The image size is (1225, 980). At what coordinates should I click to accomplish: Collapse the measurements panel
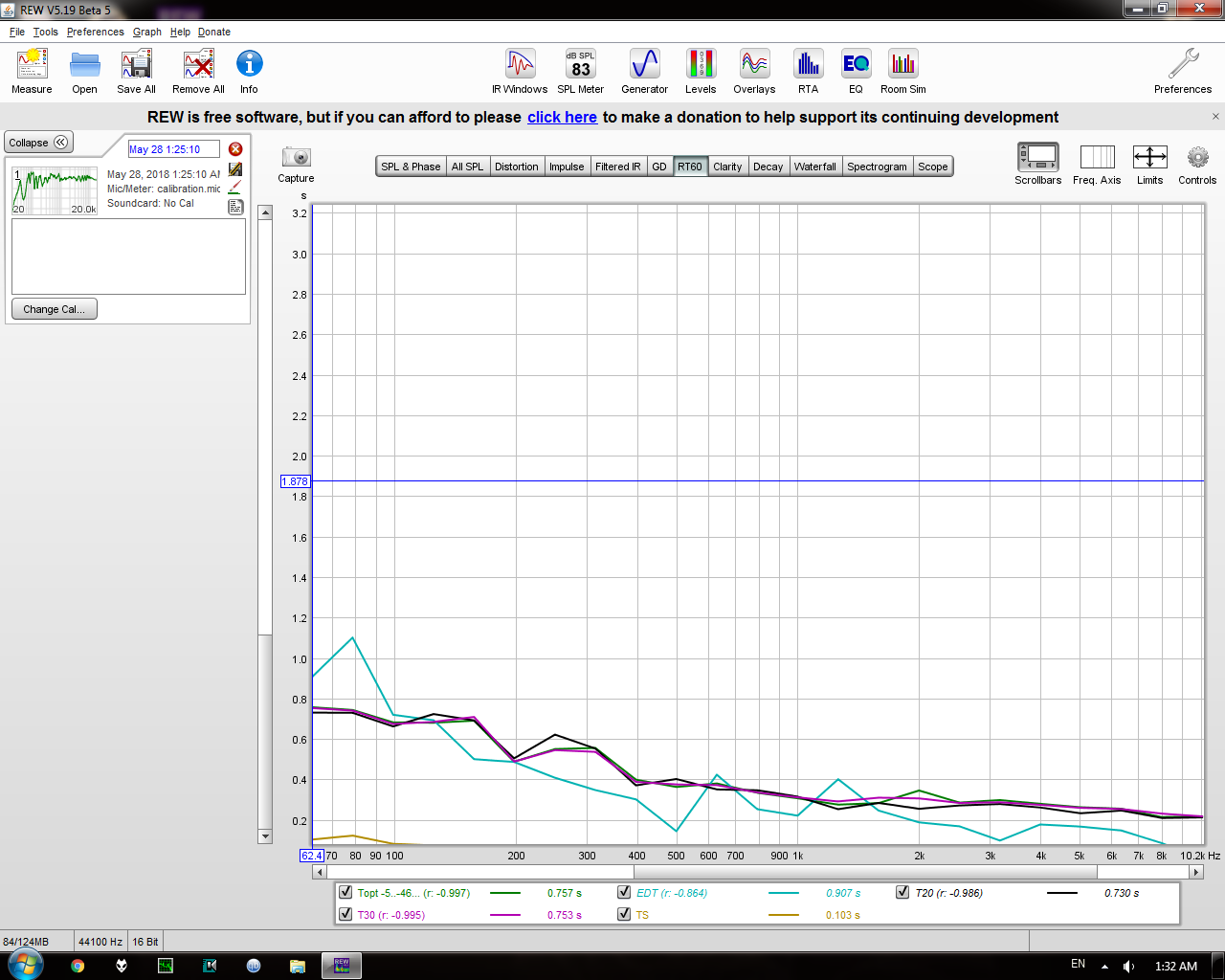coord(39,143)
